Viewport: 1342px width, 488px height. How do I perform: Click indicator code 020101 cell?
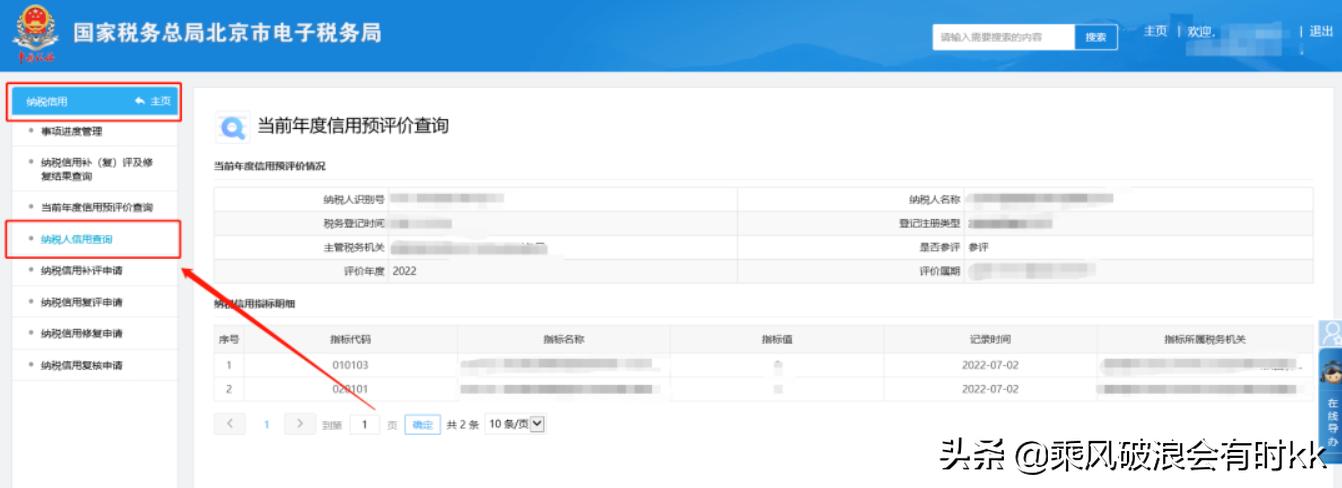350,388
